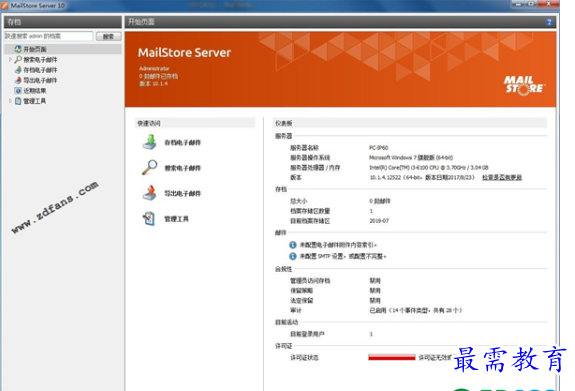Click the 检查是否有更新 update link
Image resolution: width=575 pixels, height=391 pixels.
pos(502,178)
